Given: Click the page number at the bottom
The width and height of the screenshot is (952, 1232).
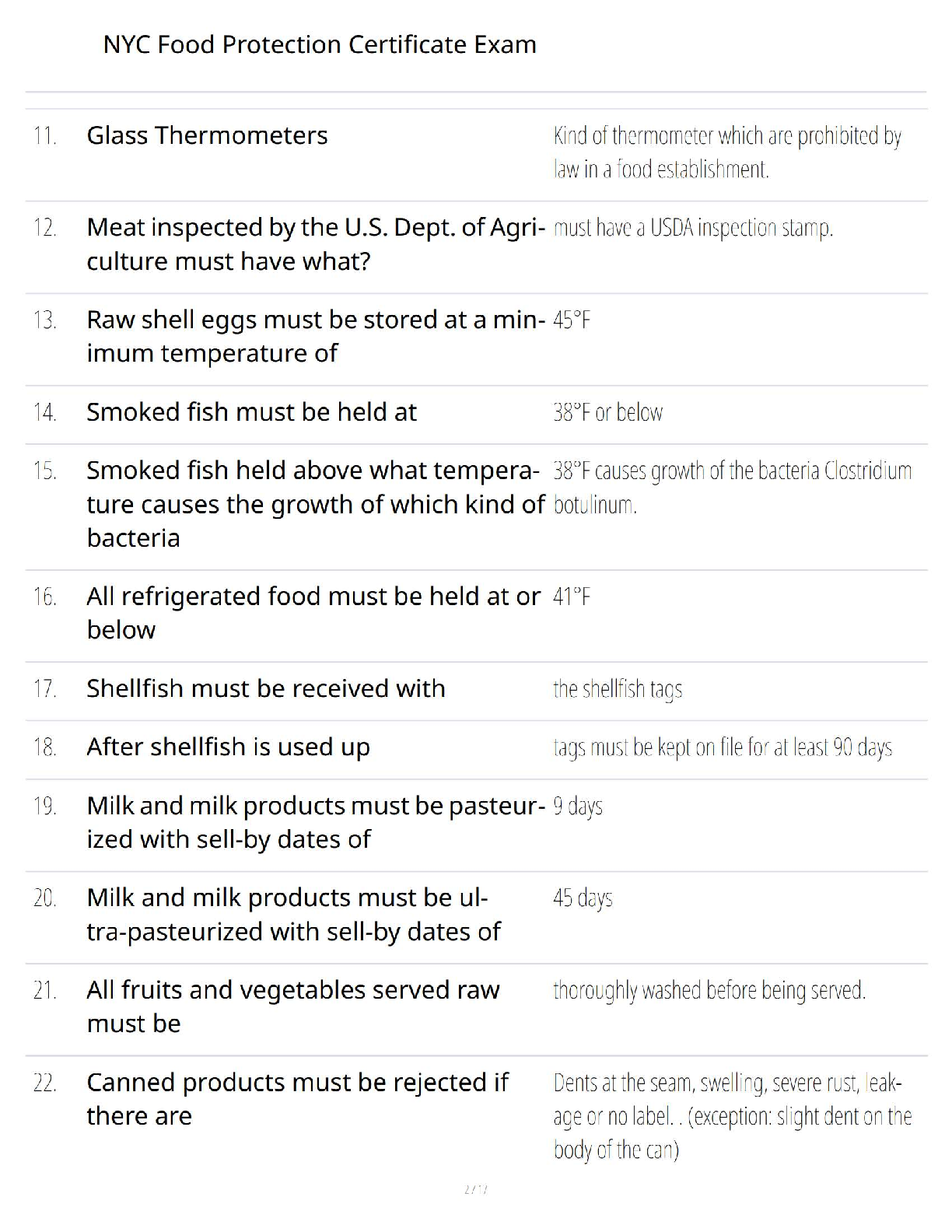Looking at the screenshot, I should click(x=475, y=1189).
